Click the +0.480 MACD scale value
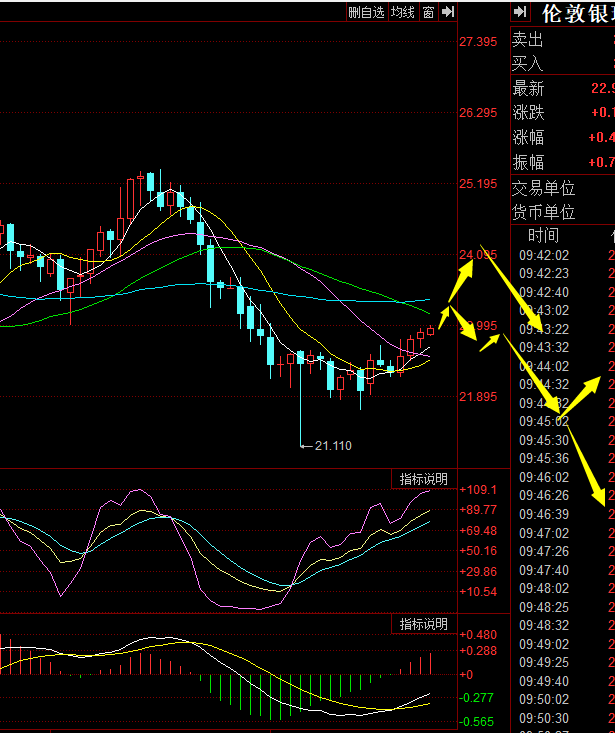Viewport: 615px width, 733px height. [x=478, y=635]
